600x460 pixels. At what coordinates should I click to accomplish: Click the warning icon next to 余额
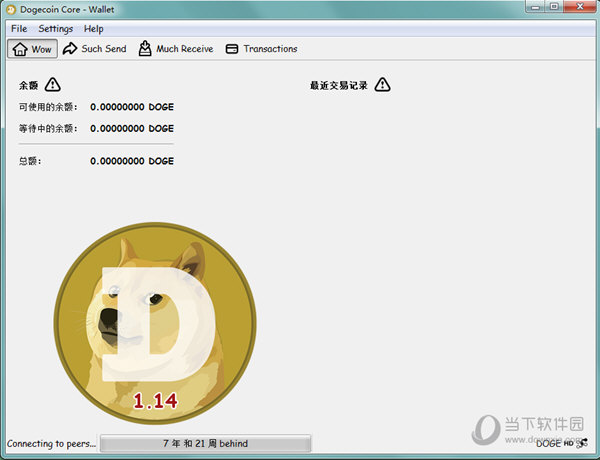(53, 85)
